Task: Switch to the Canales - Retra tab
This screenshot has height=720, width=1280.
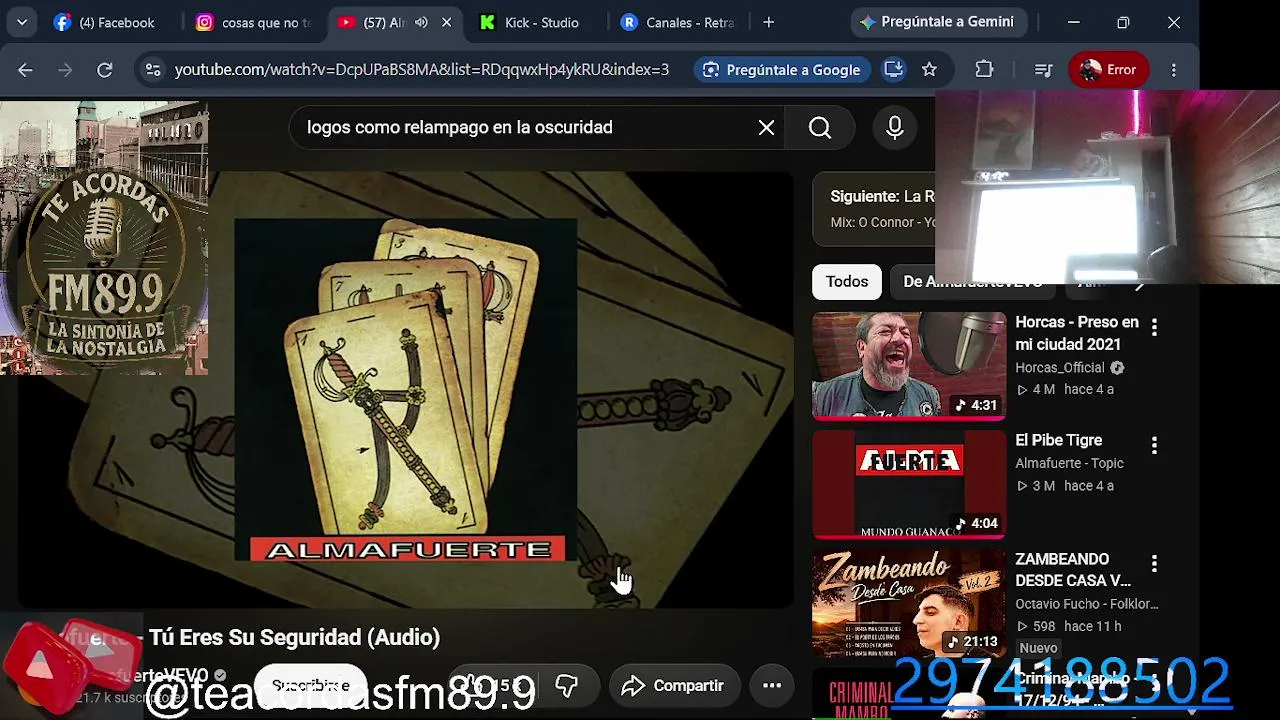Action: pyautogui.click(x=679, y=22)
